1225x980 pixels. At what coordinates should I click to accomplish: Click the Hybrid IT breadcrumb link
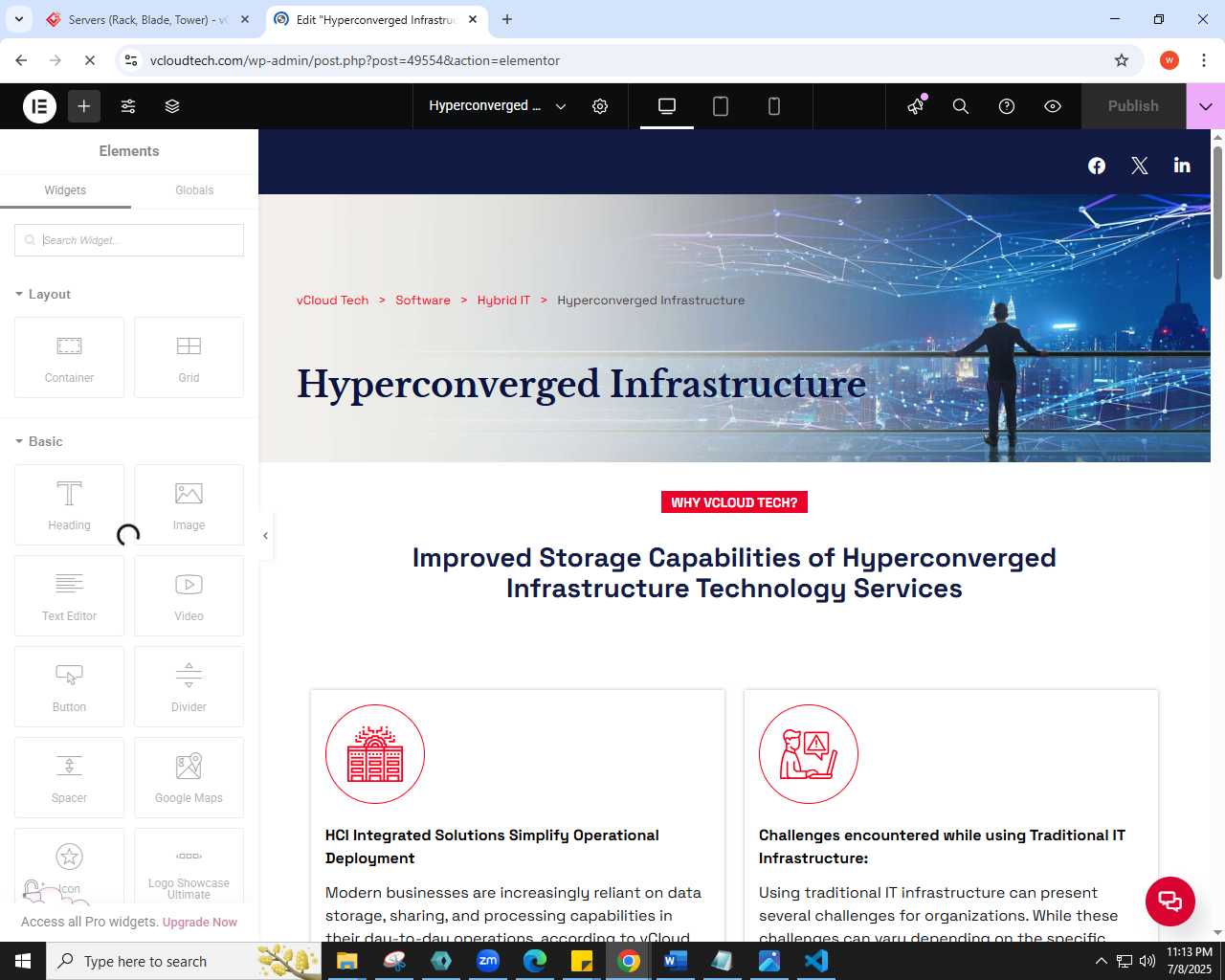[503, 301]
